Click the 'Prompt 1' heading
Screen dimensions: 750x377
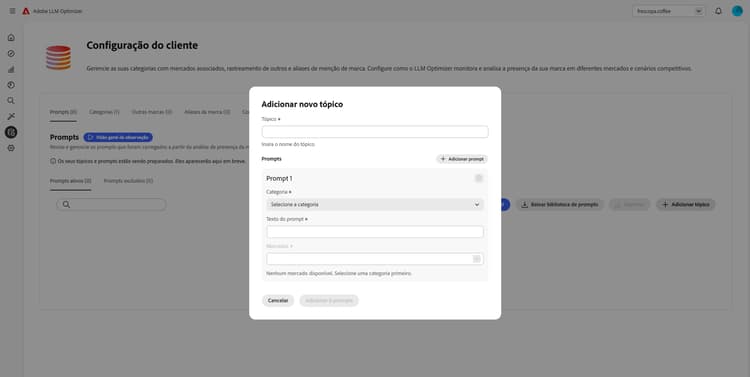coord(279,178)
